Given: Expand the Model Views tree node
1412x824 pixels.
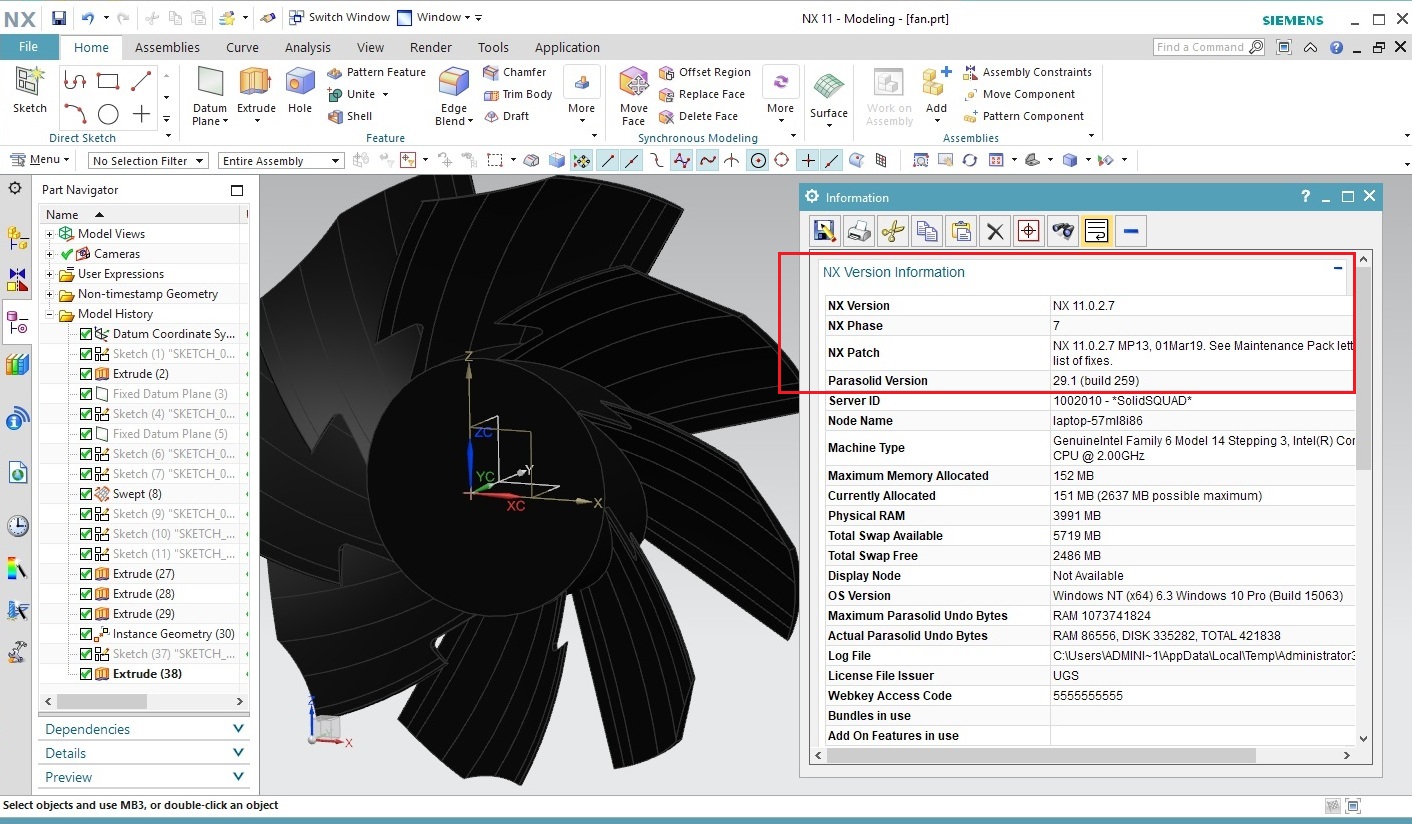Looking at the screenshot, I should (50, 234).
